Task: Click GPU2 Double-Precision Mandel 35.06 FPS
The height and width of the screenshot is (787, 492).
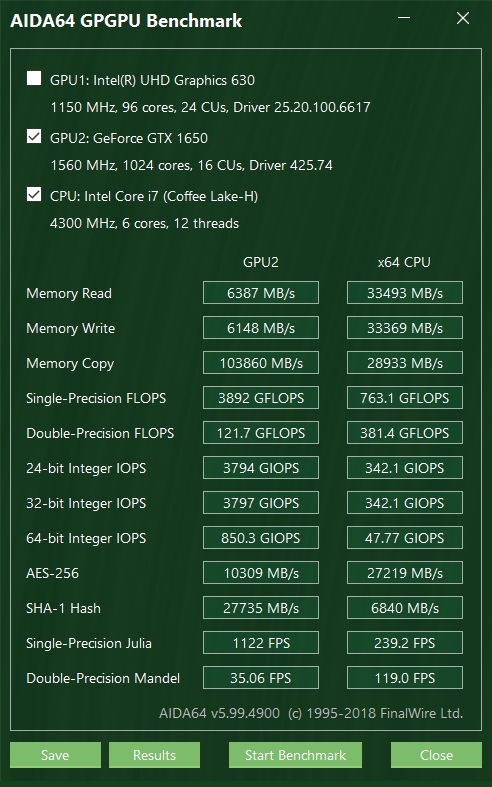Action: click(261, 678)
